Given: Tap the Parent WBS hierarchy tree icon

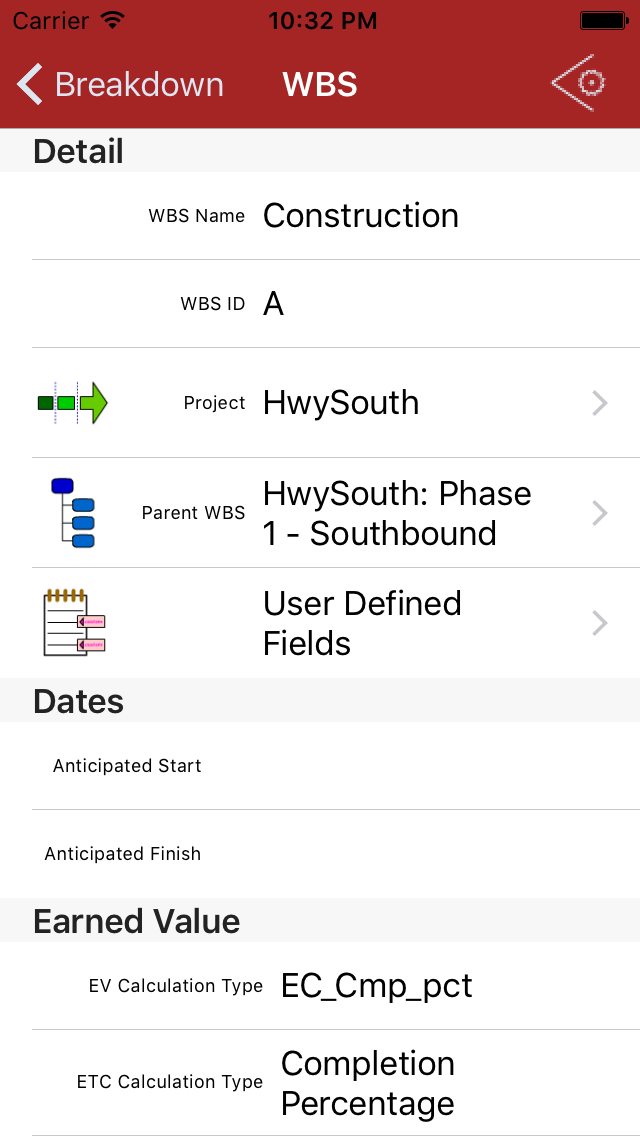Looking at the screenshot, I should point(72,513).
